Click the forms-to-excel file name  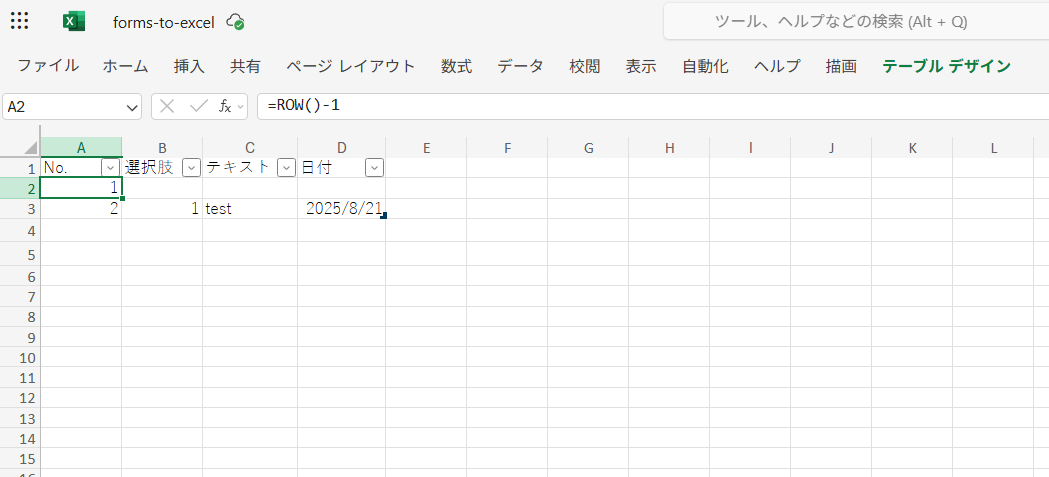[164, 22]
